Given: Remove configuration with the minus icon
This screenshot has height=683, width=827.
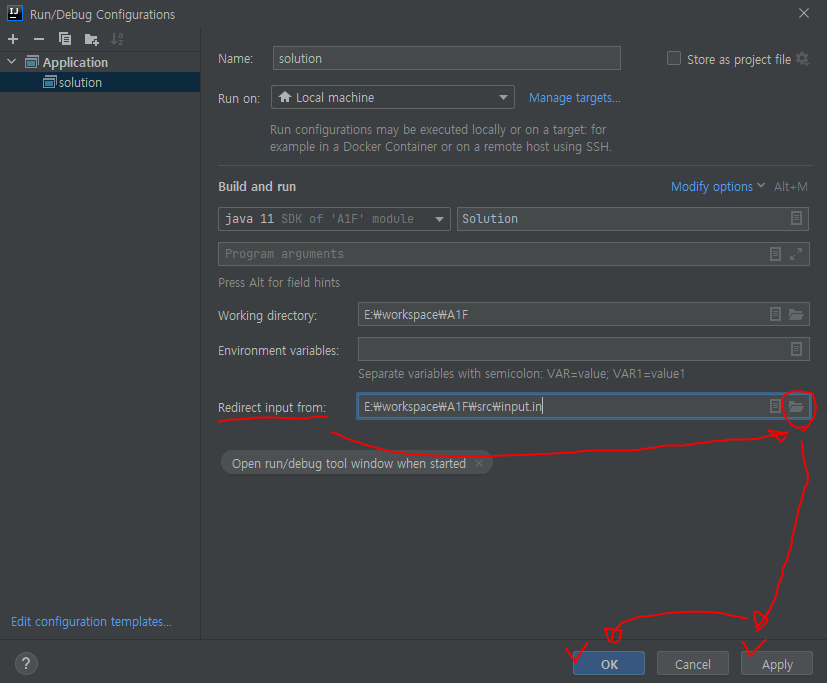Looking at the screenshot, I should point(39,39).
